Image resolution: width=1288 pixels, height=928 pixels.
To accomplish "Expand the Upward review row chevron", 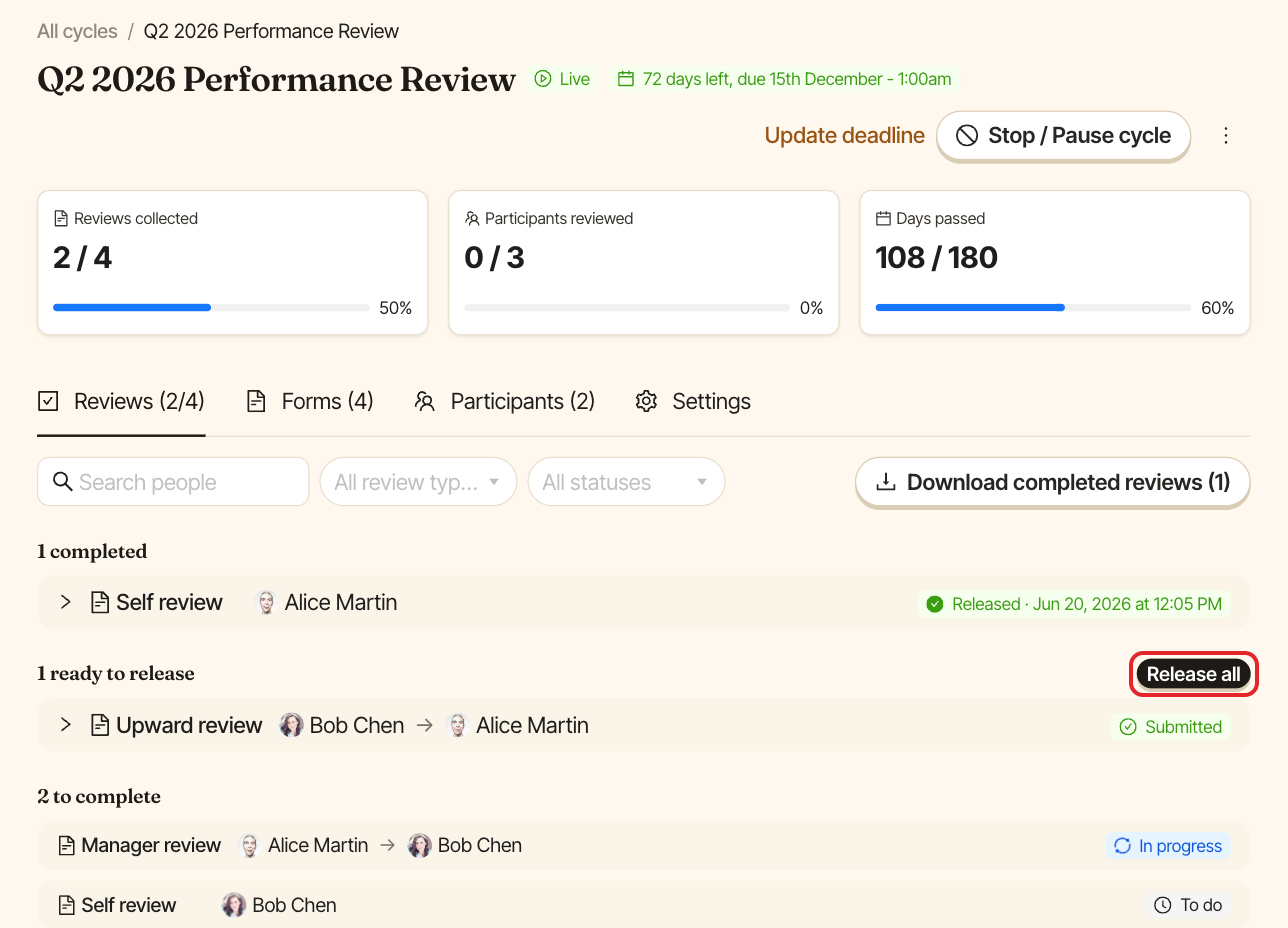I will [66, 725].
